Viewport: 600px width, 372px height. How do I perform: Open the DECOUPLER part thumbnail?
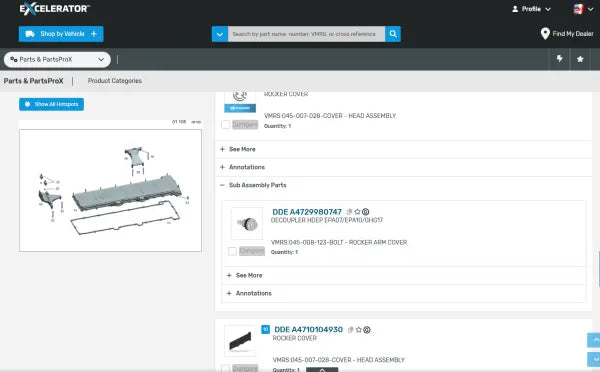(x=247, y=224)
